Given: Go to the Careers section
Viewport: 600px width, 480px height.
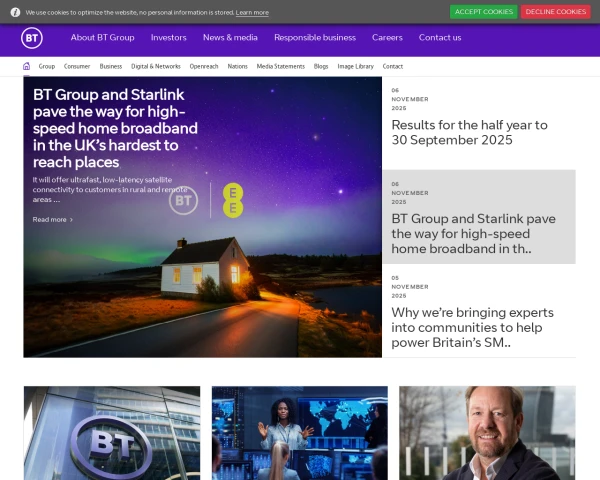Looking at the screenshot, I should coord(387,38).
